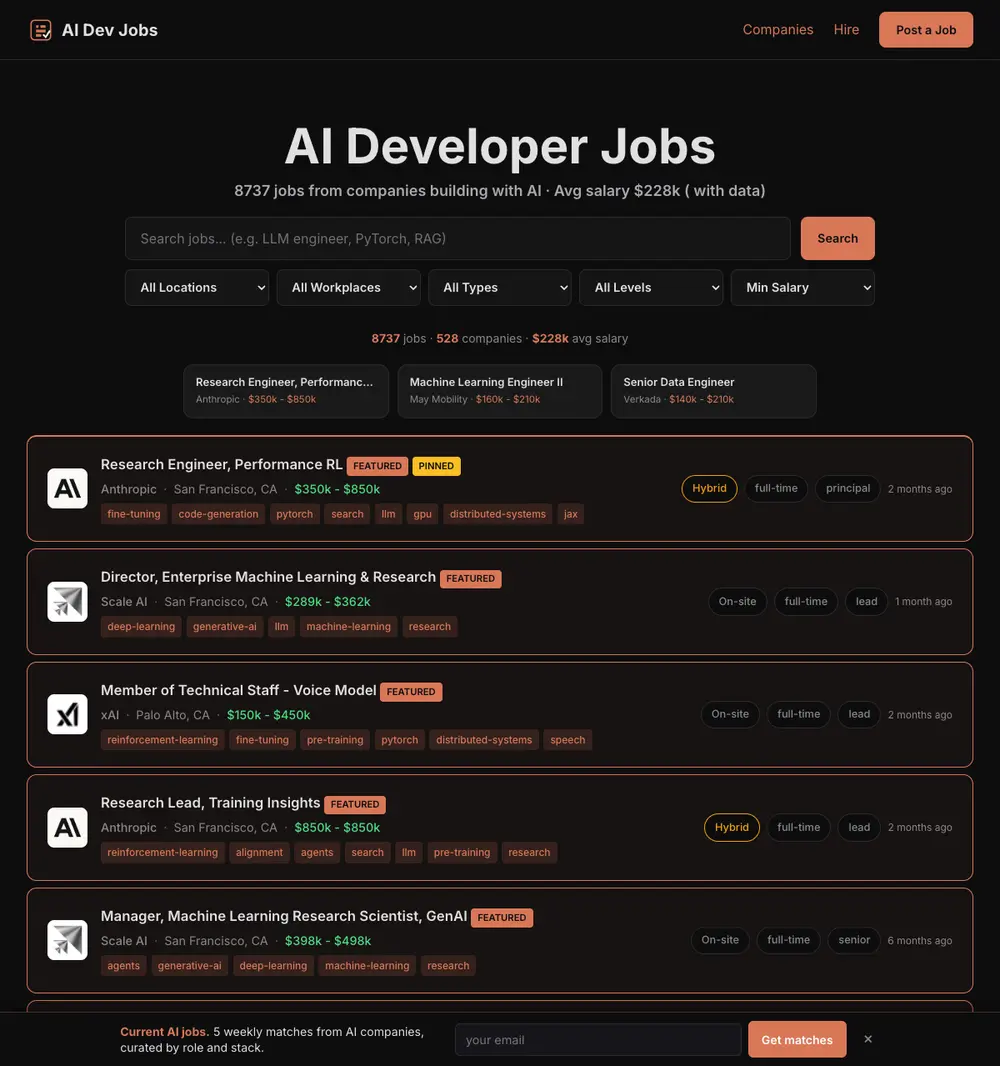Expand the All Types filter
Screen dimensions: 1000x1066
pyautogui.click(x=500, y=288)
